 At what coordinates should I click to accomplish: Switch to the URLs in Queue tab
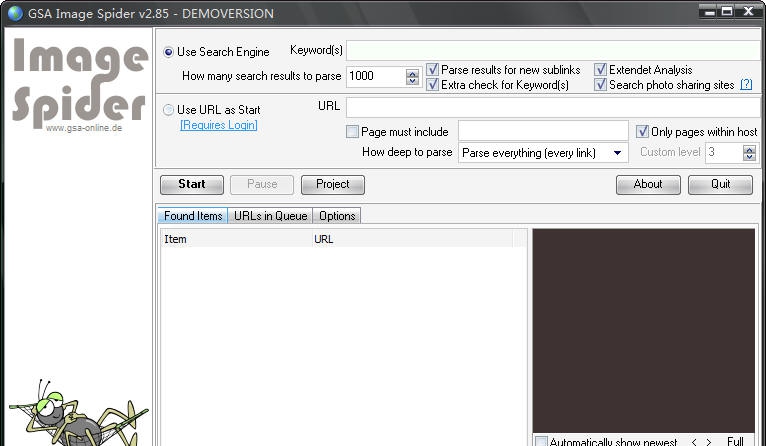271,215
